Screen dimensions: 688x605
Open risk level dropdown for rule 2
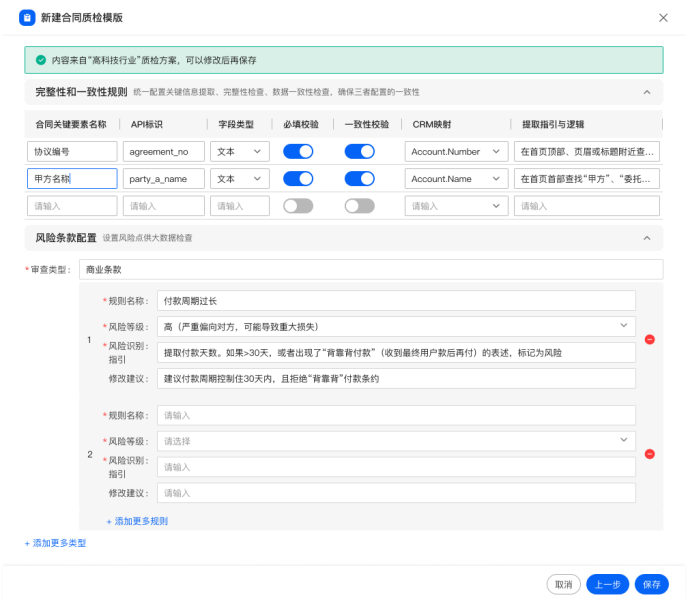coord(397,441)
